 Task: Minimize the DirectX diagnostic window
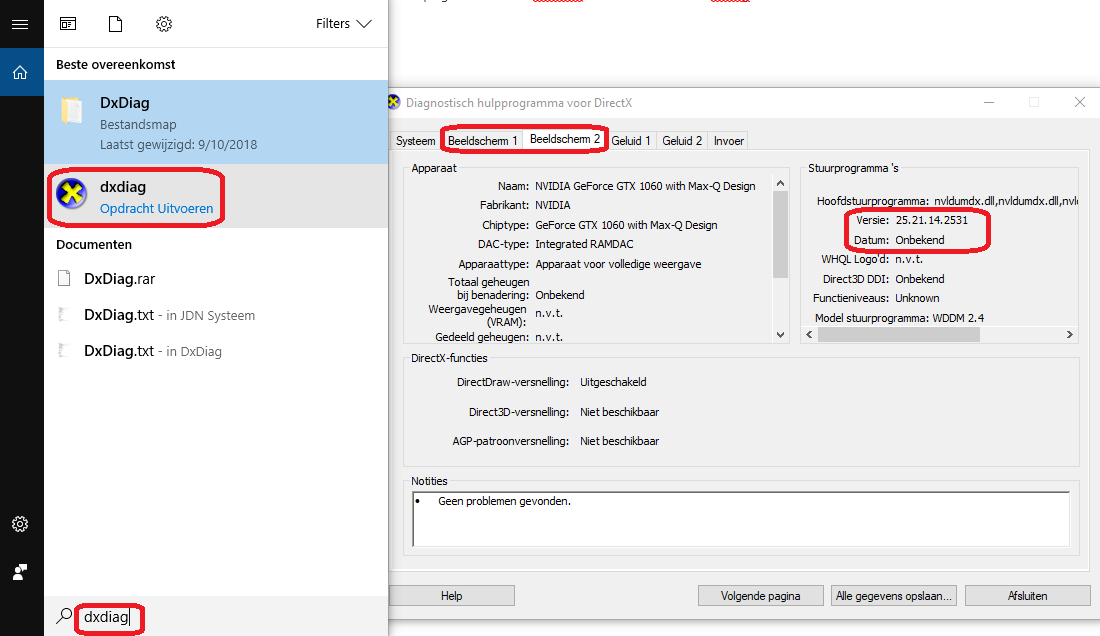[989, 102]
